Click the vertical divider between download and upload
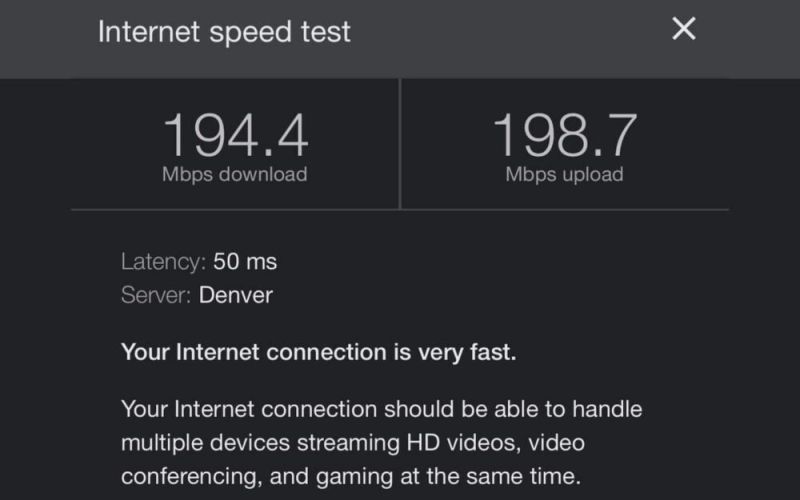This screenshot has width=800, height=500. tap(400, 145)
